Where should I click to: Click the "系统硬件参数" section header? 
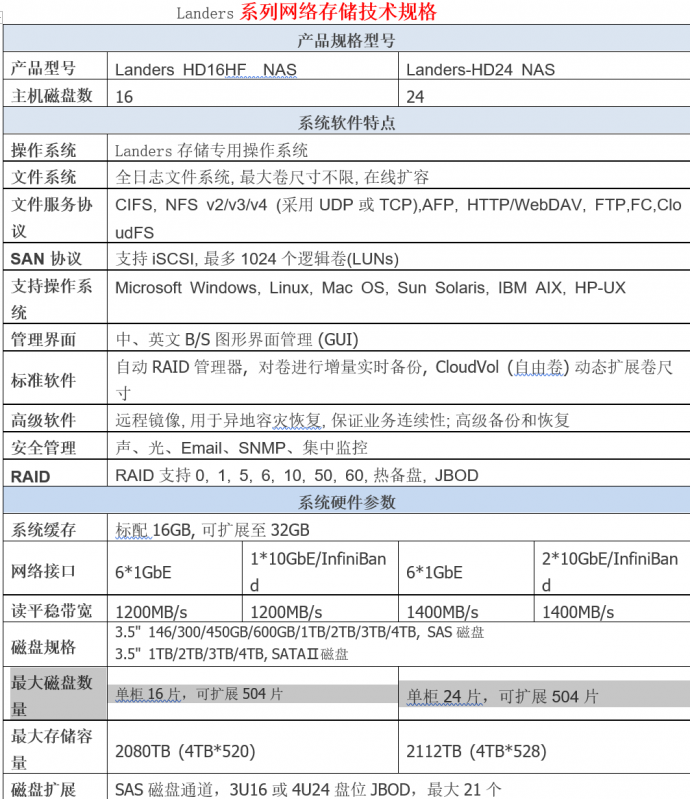[x=346, y=502]
